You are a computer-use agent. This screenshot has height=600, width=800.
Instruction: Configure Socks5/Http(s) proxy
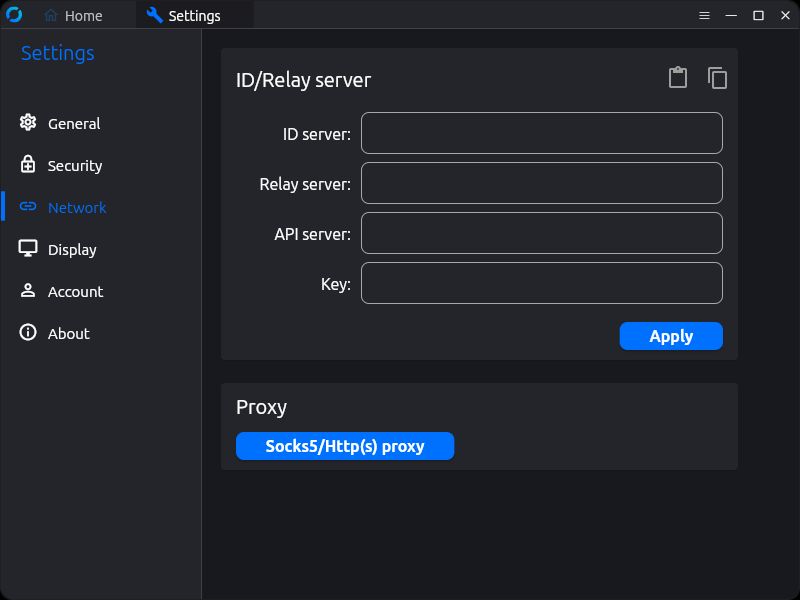pyautogui.click(x=345, y=446)
